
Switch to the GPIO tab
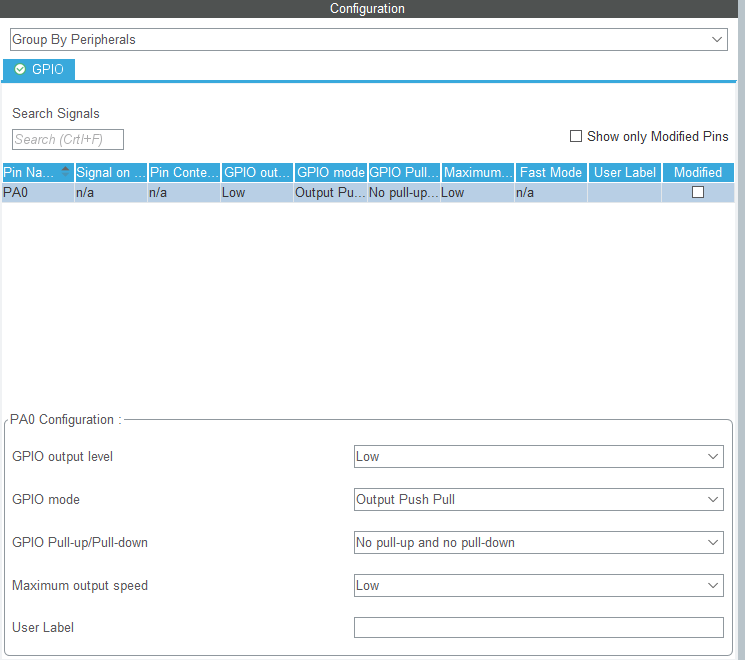pyautogui.click(x=39, y=70)
